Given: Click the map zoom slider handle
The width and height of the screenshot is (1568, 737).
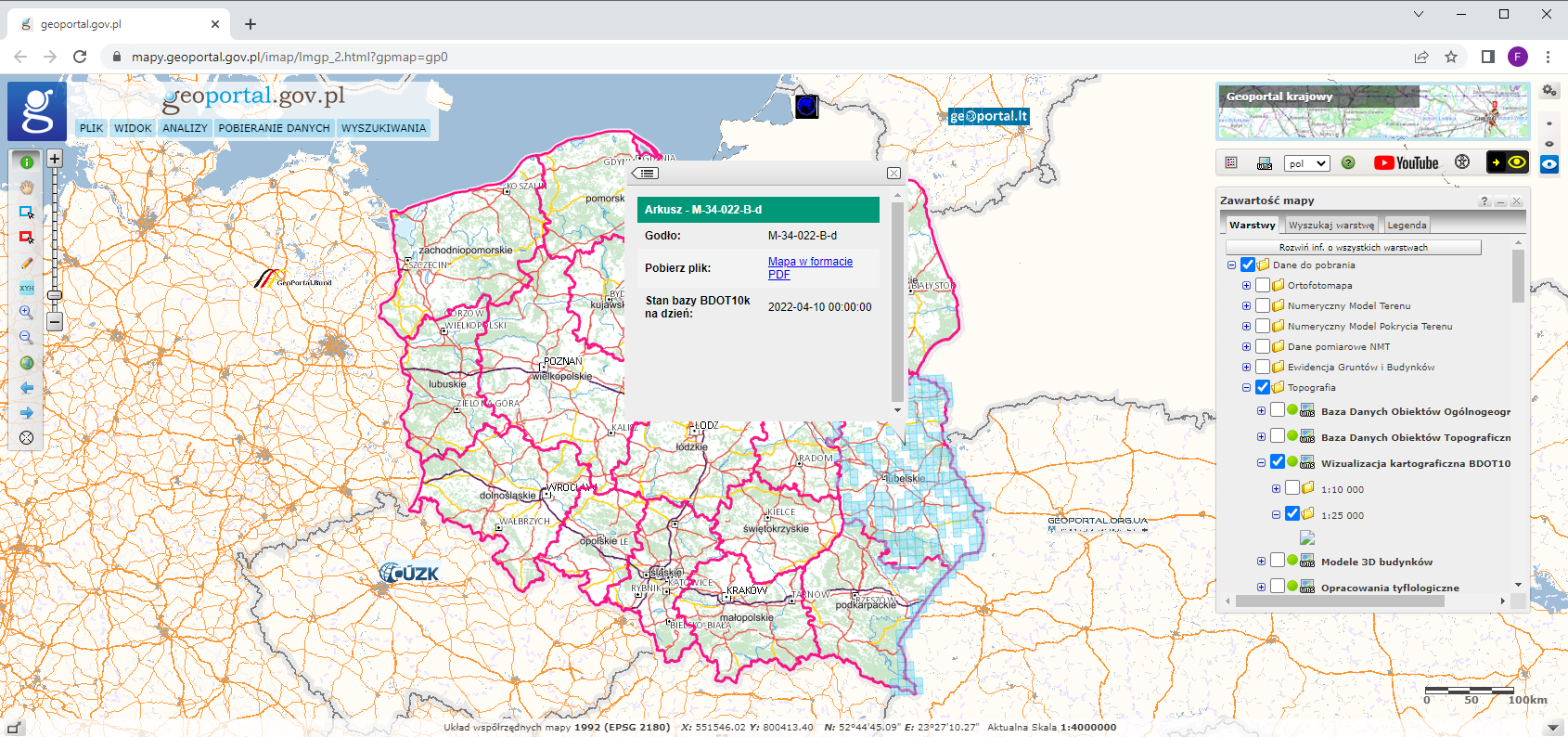Looking at the screenshot, I should point(55,295).
